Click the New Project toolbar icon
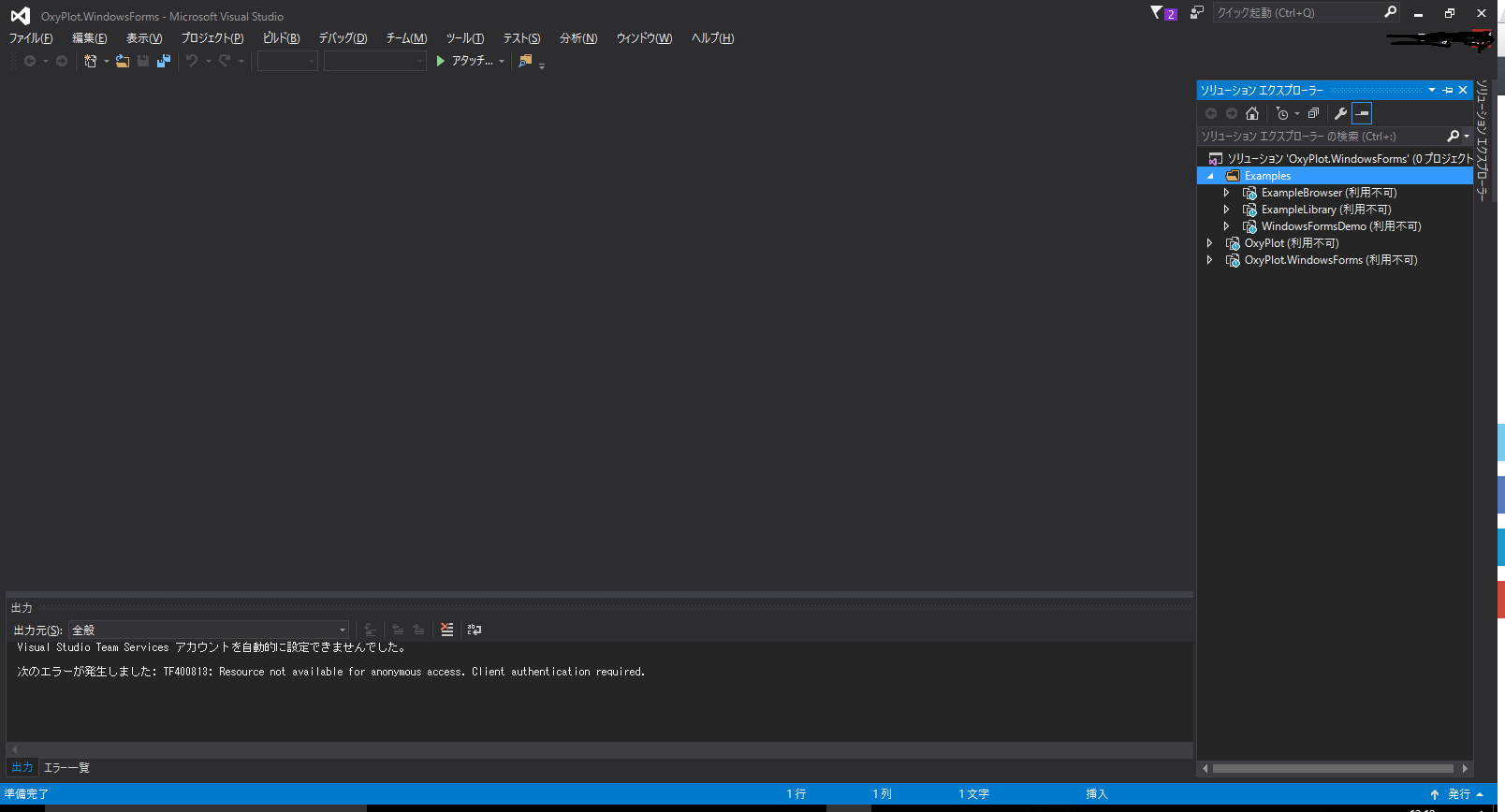 tap(91, 61)
